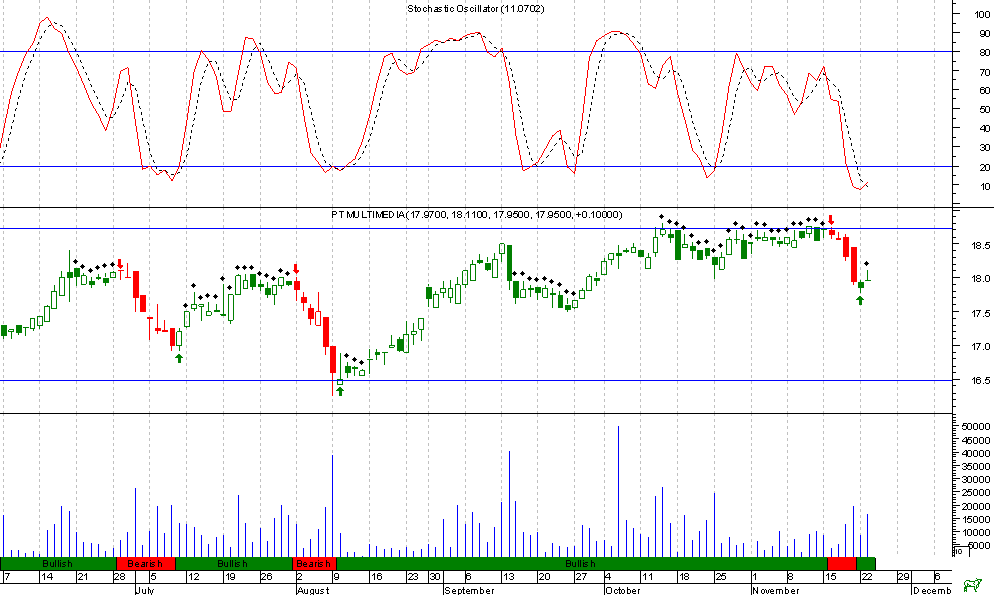Select the Bullish segment between July and August
The height and width of the screenshot is (595, 994).
pyautogui.click(x=233, y=563)
